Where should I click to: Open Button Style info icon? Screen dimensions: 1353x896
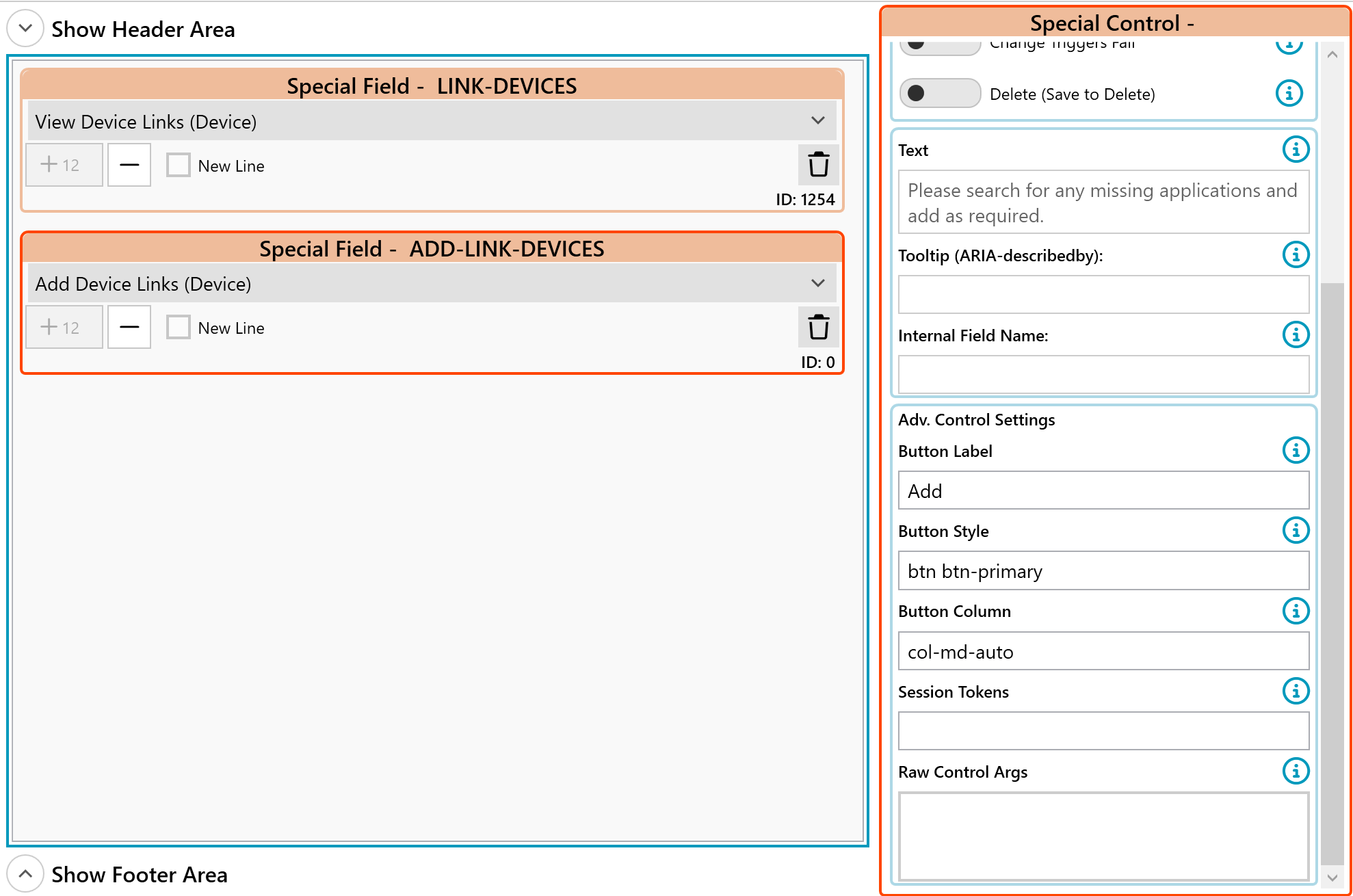pos(1295,530)
